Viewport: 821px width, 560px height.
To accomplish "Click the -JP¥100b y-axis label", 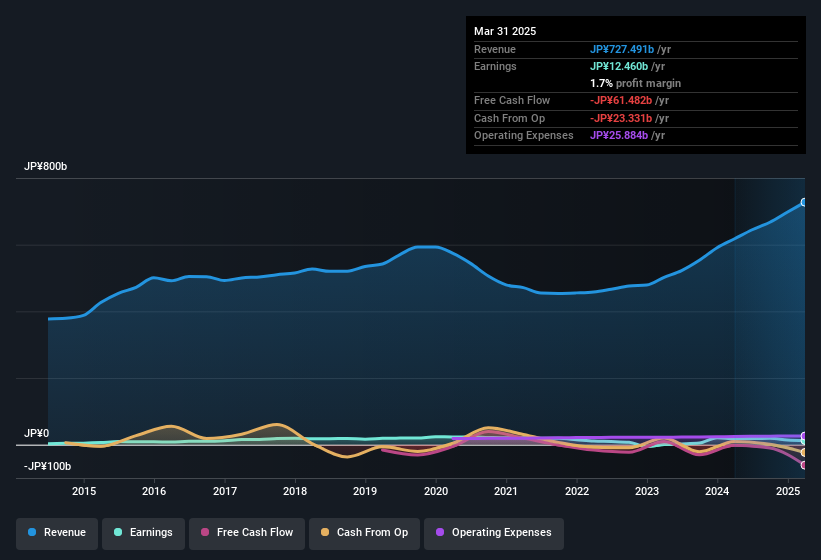I will (x=47, y=466).
